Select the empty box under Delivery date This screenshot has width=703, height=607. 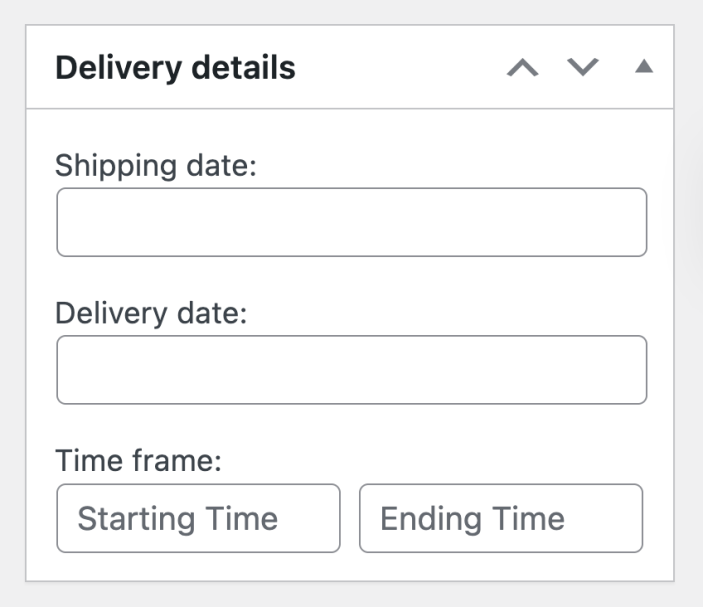point(351,370)
